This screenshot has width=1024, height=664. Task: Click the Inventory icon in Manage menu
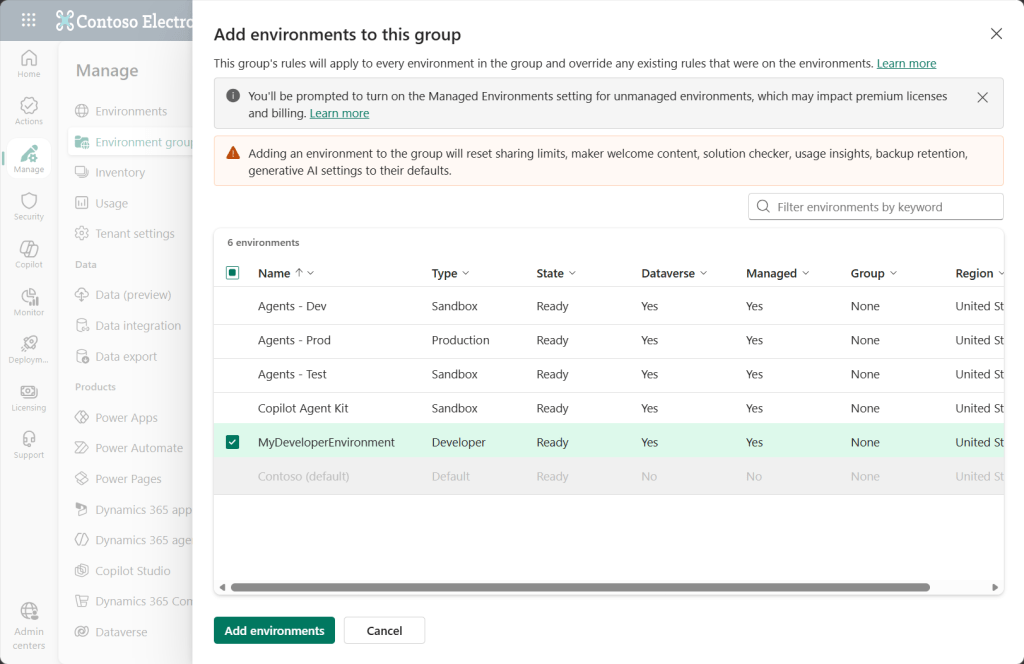(x=82, y=172)
